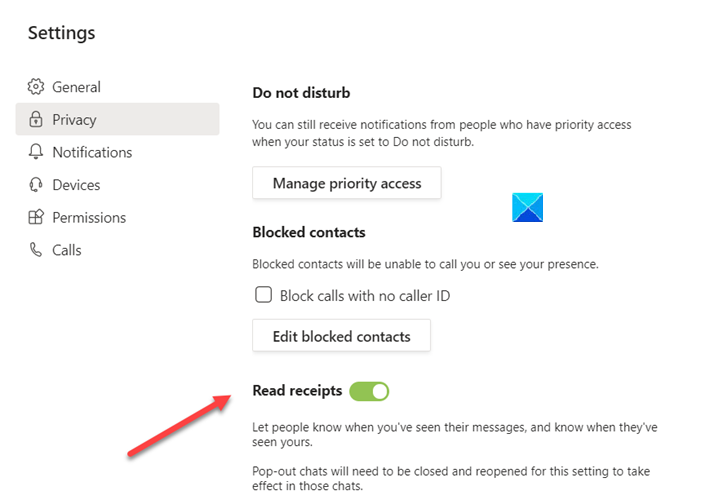Click the blue square logo icon
Viewport: 701px width, 504px height.
pyautogui.click(x=527, y=207)
